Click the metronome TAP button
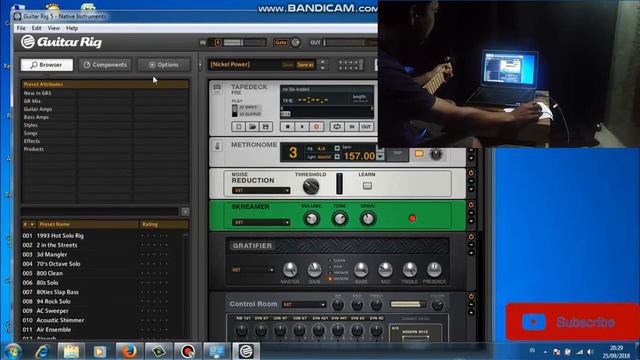Screen dimensions: 640x360 [x=398, y=153]
